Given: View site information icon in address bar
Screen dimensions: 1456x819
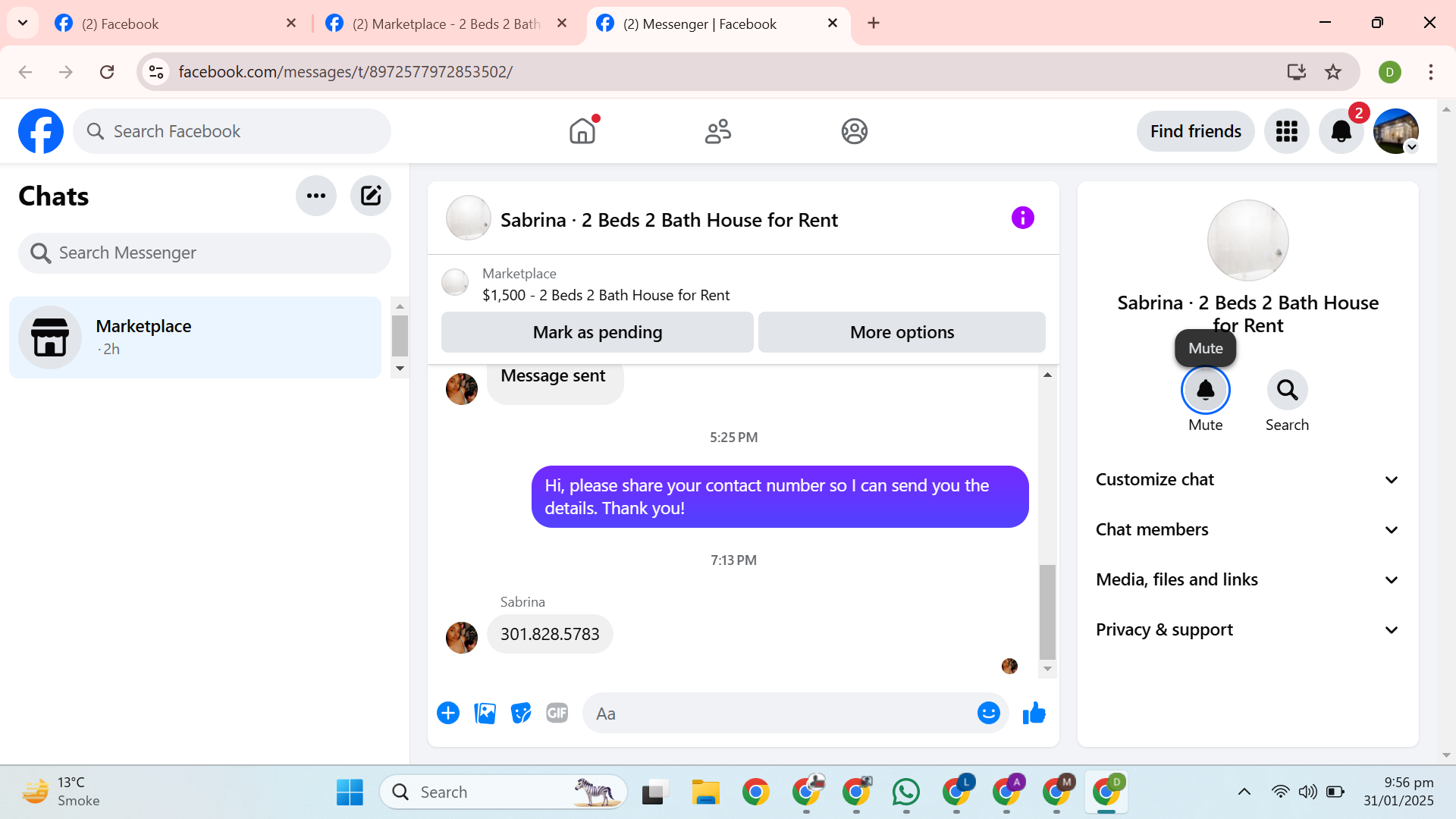Looking at the screenshot, I should (x=156, y=72).
